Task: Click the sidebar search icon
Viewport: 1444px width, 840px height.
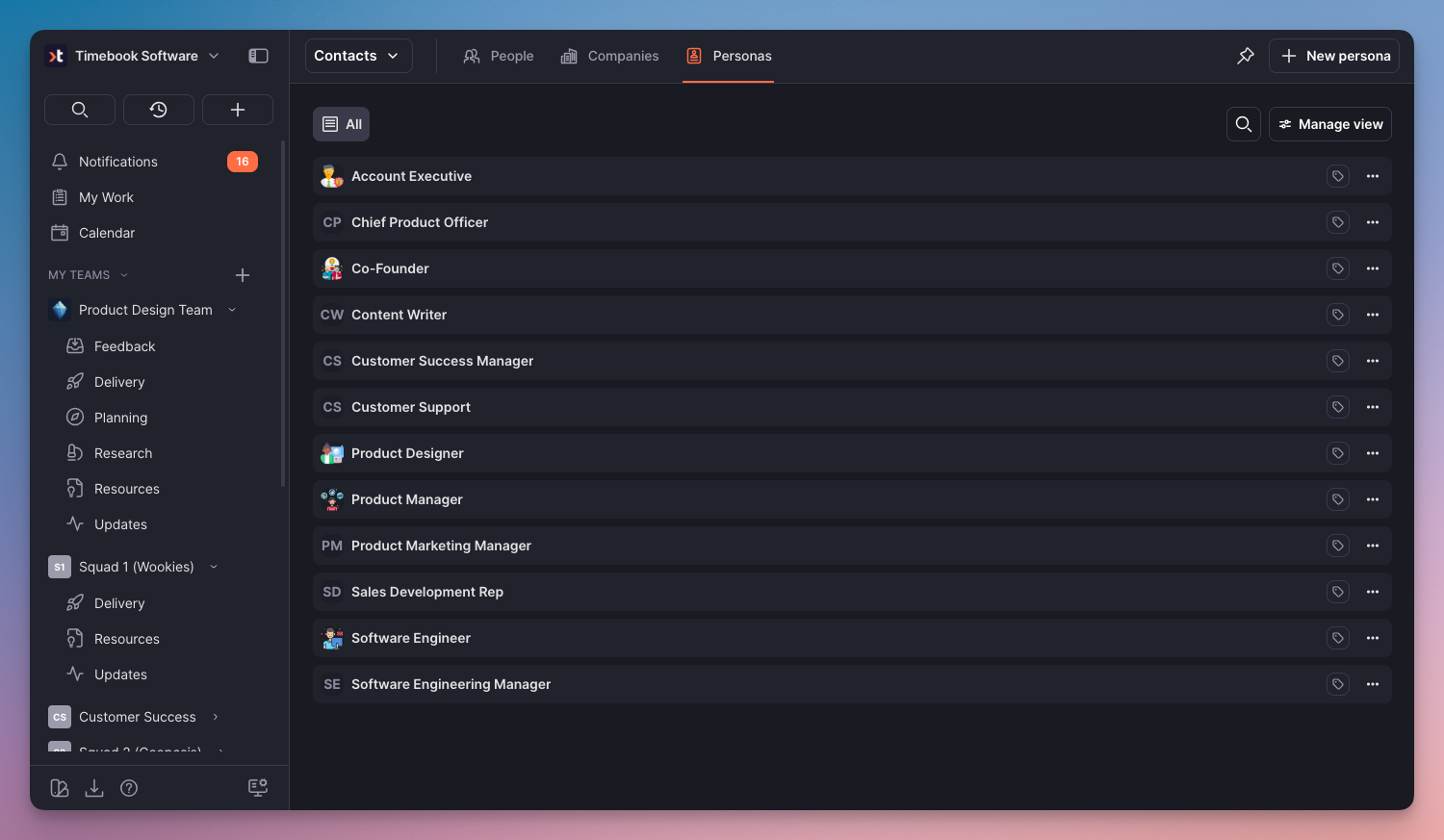Action: pyautogui.click(x=80, y=110)
